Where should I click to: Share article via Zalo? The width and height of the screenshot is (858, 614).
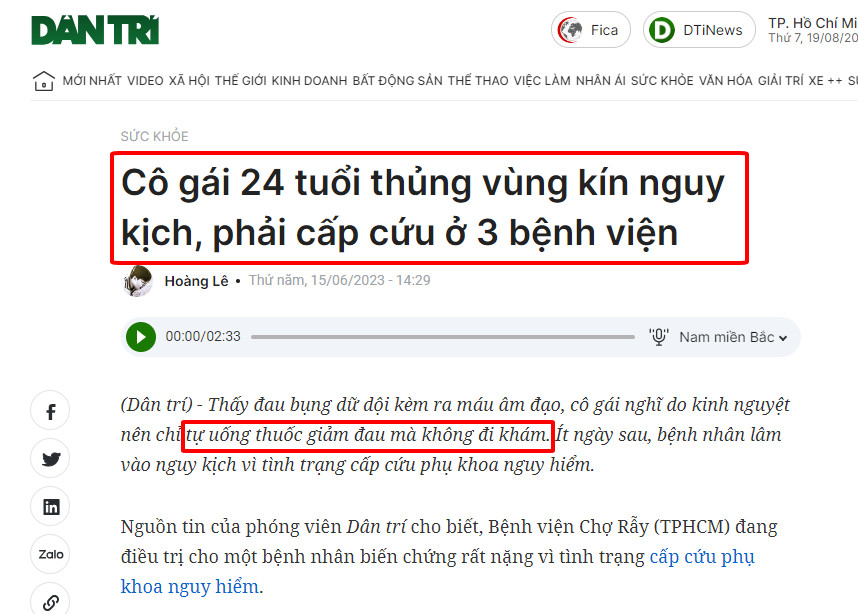tap(50, 554)
